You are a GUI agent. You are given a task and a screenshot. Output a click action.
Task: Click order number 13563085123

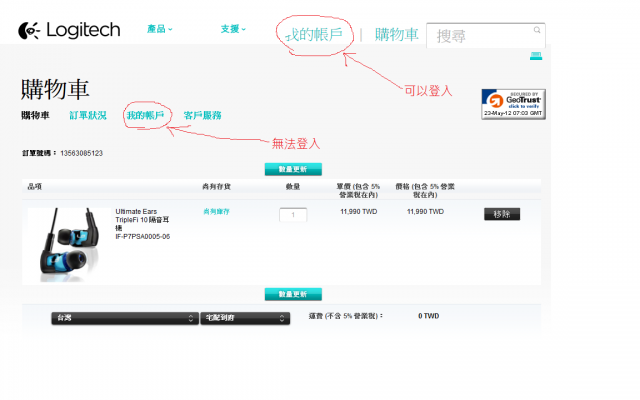point(81,153)
